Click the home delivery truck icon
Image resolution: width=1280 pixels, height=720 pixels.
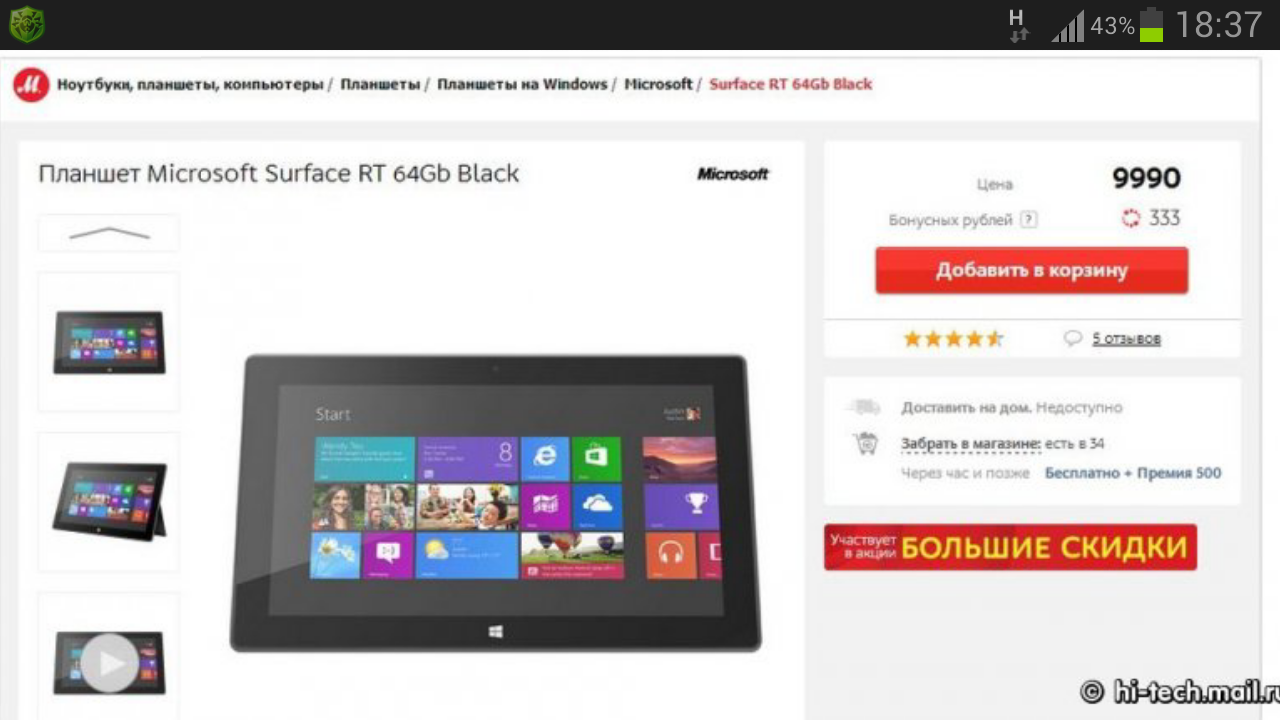863,407
